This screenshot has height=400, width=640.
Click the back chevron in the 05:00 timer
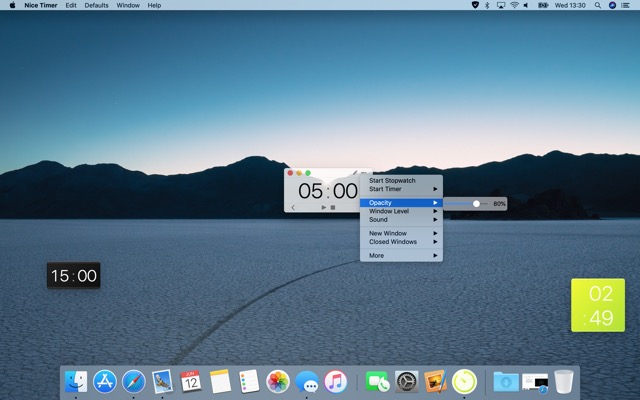pos(293,208)
